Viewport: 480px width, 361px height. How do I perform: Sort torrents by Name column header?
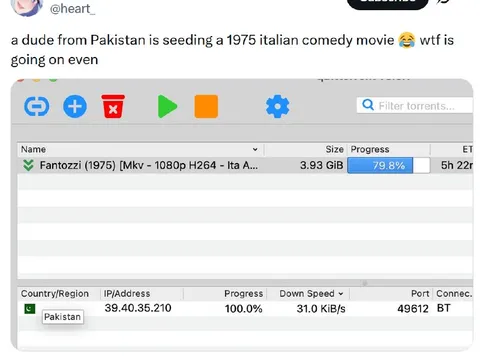click(x=141, y=149)
